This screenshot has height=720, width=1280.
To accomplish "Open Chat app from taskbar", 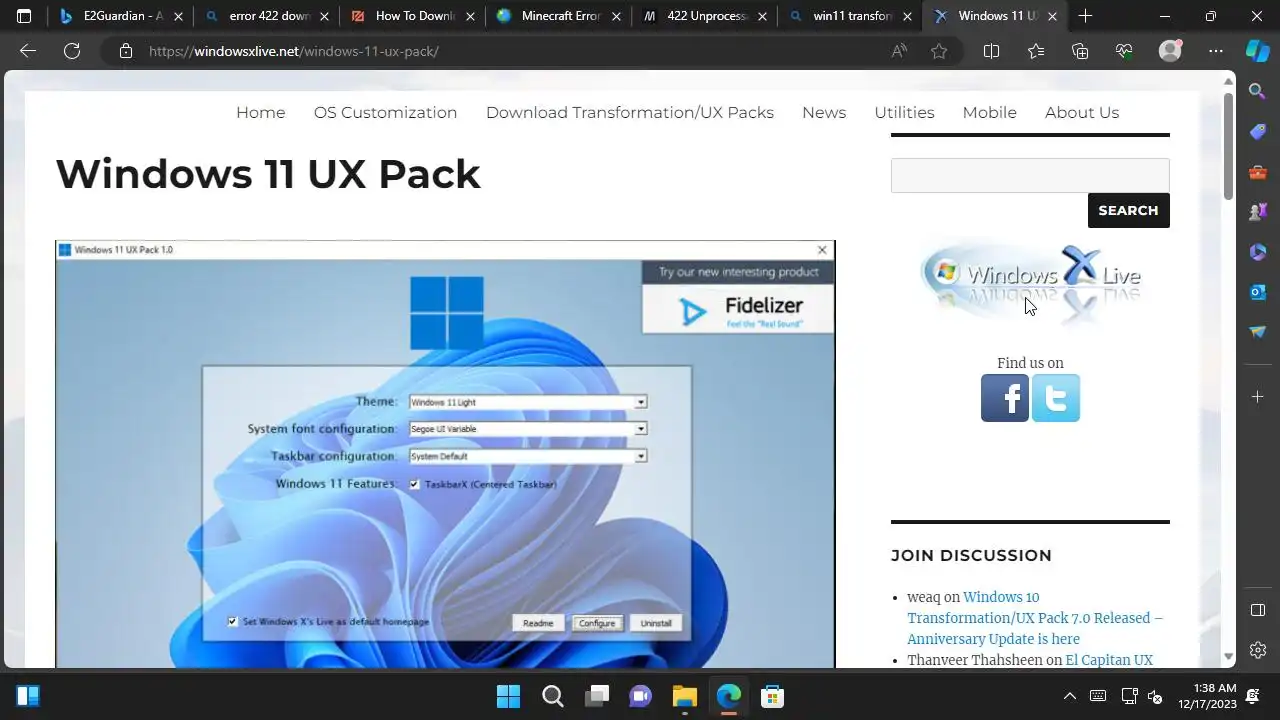I will click(640, 696).
